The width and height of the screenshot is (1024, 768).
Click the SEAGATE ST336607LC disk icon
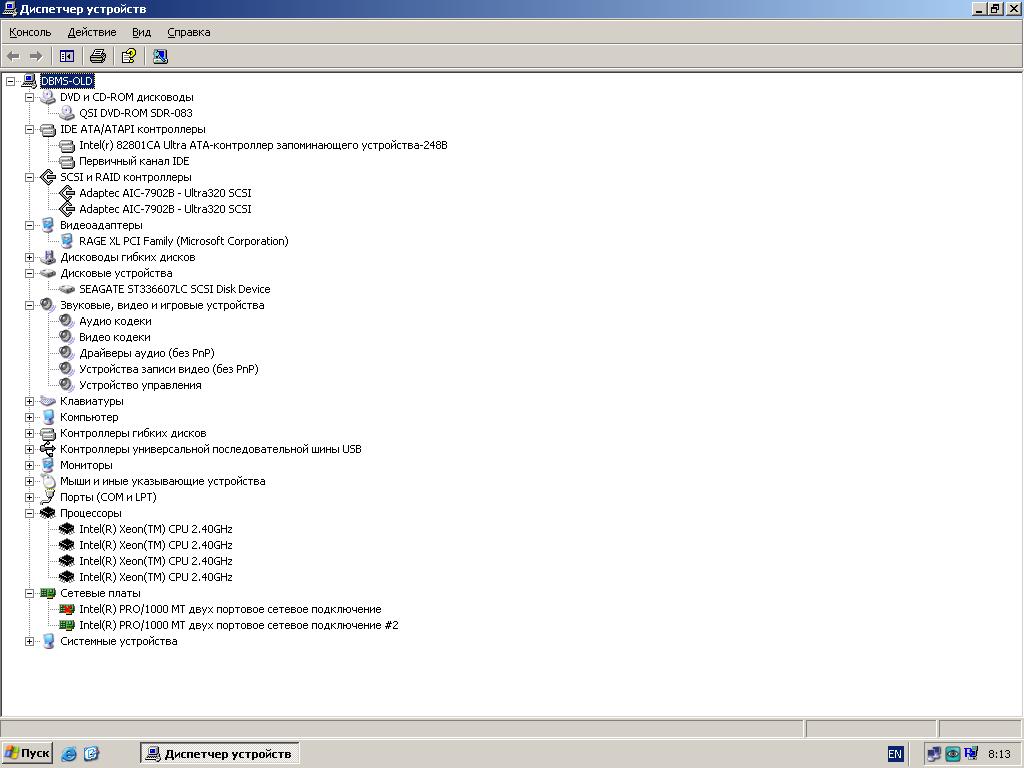click(x=67, y=289)
